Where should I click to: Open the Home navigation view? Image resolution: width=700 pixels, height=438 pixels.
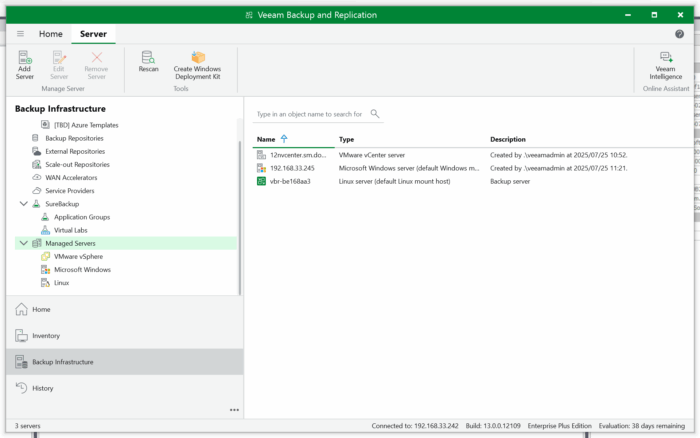point(125,309)
